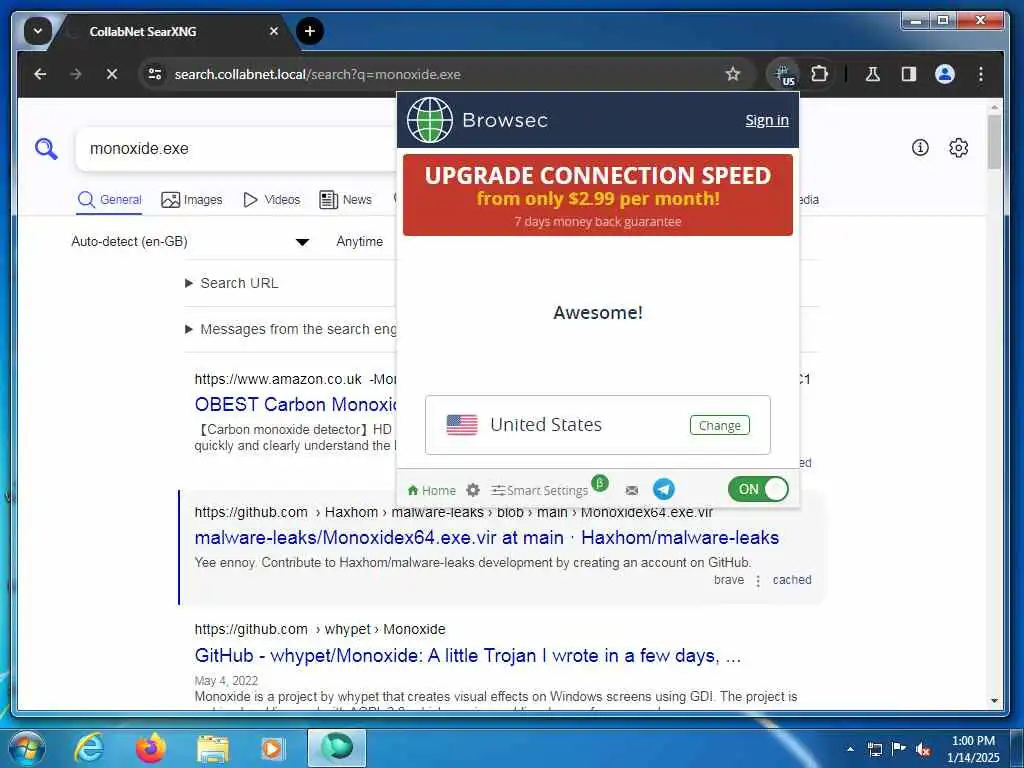Click cached link for malware-leaks result
Image resolution: width=1024 pixels, height=768 pixels.
click(792, 580)
